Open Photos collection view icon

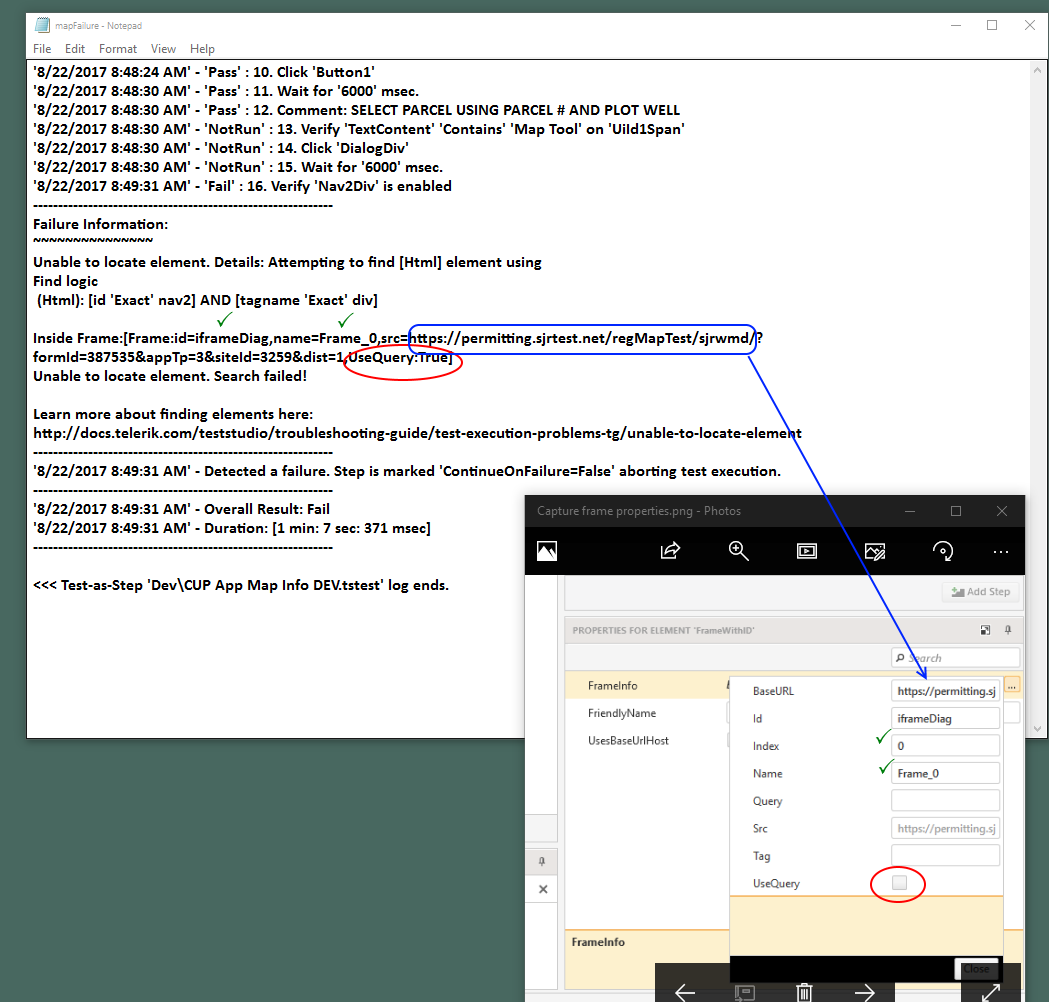tap(547, 551)
